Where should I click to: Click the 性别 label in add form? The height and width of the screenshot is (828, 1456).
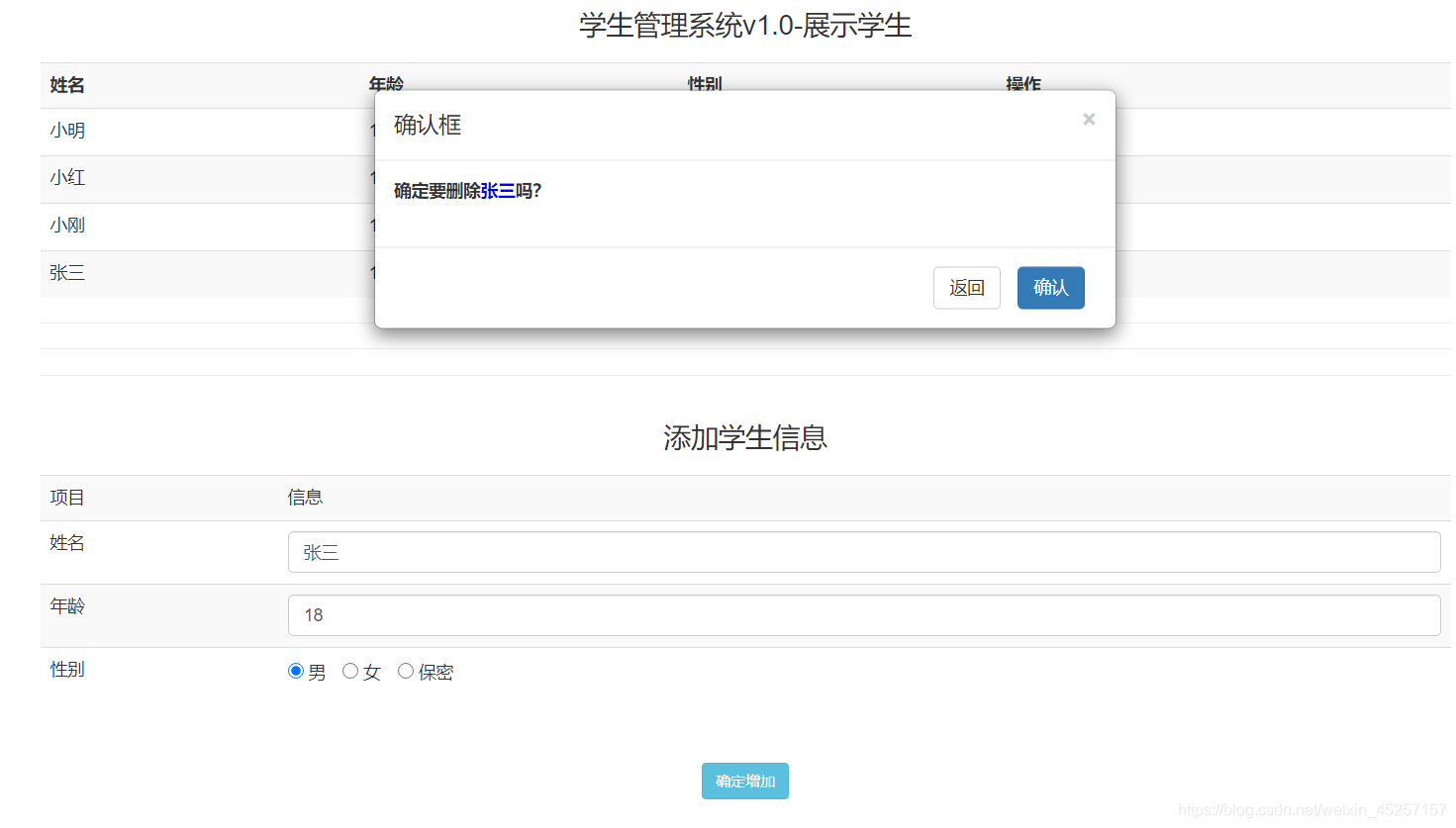[67, 670]
